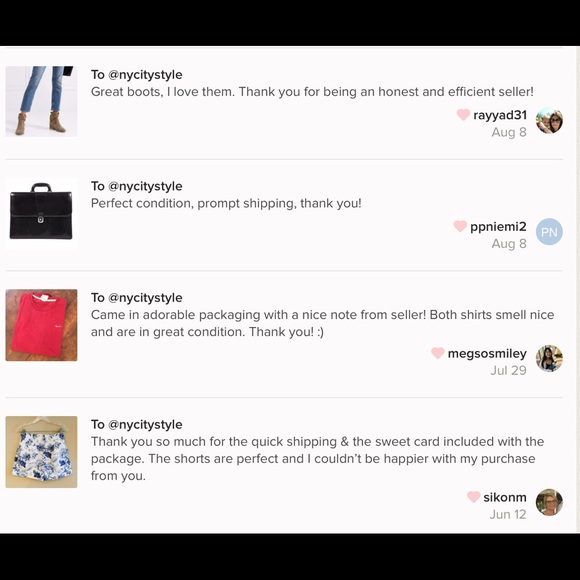Click @nycitystyle in the boots review
580x580 pixels.
pyautogui.click(x=145, y=75)
